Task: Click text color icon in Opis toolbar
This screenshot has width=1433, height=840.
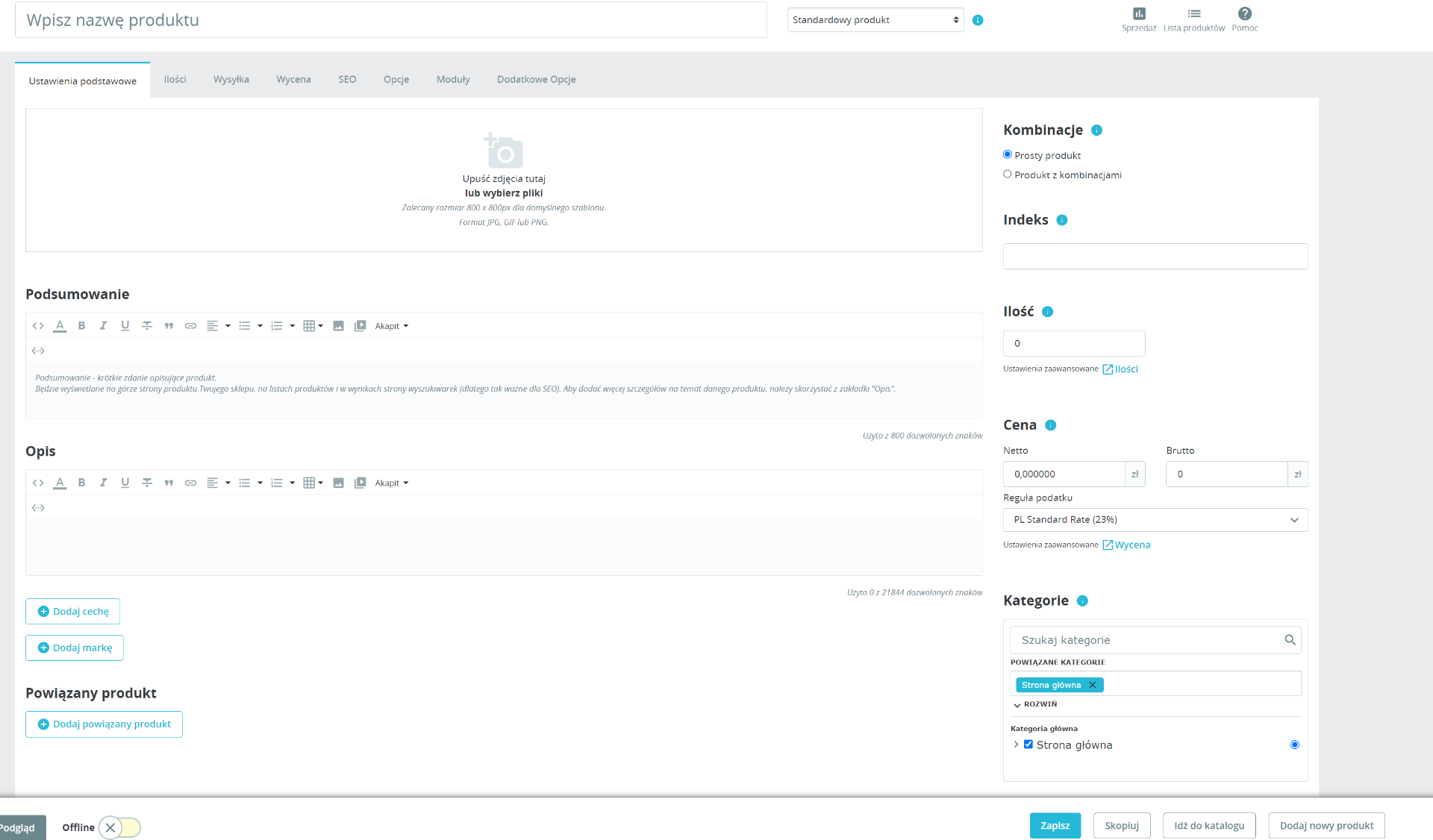Action: 60,483
